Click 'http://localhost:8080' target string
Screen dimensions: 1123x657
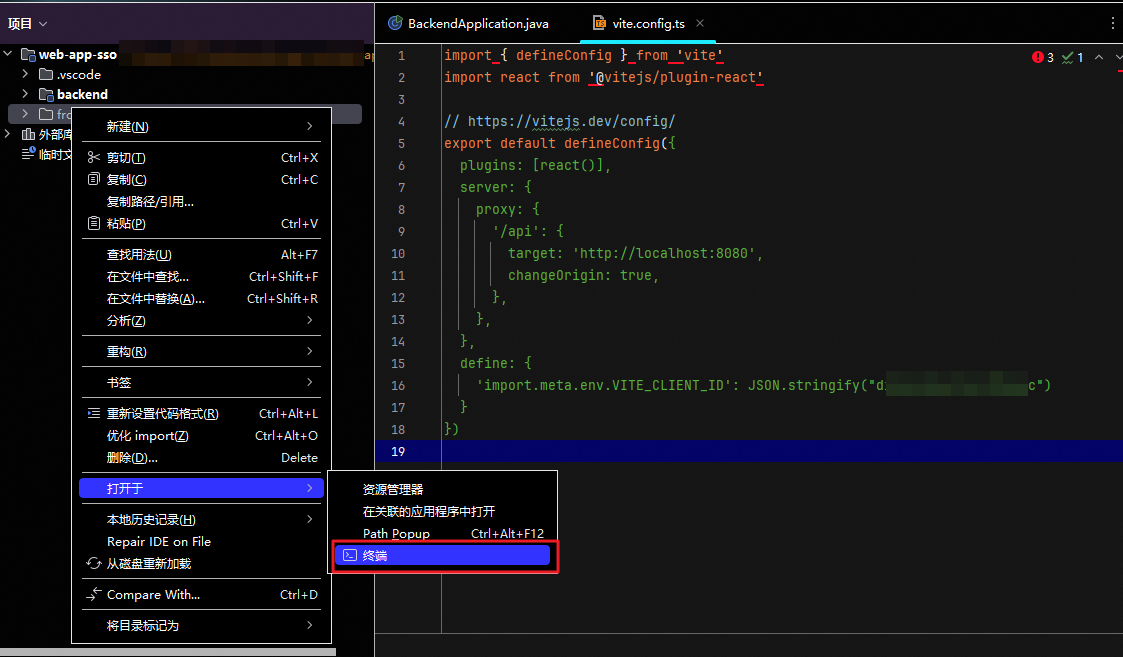pos(664,254)
